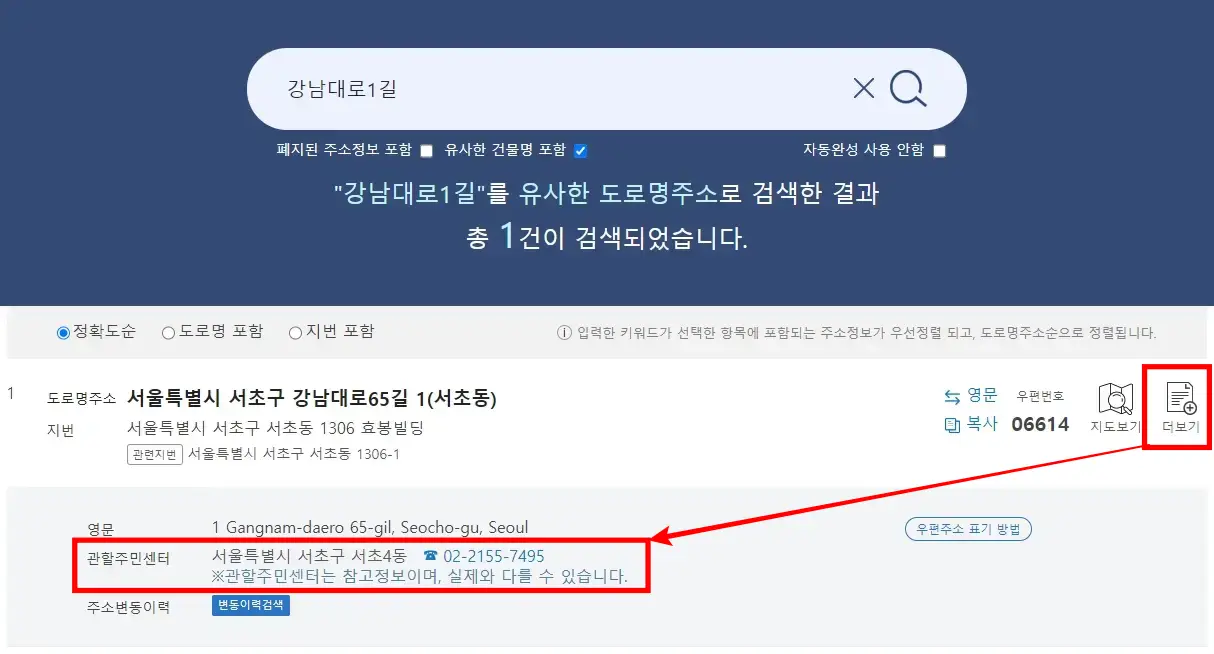Click the 더보기 document icon

click(1181, 408)
